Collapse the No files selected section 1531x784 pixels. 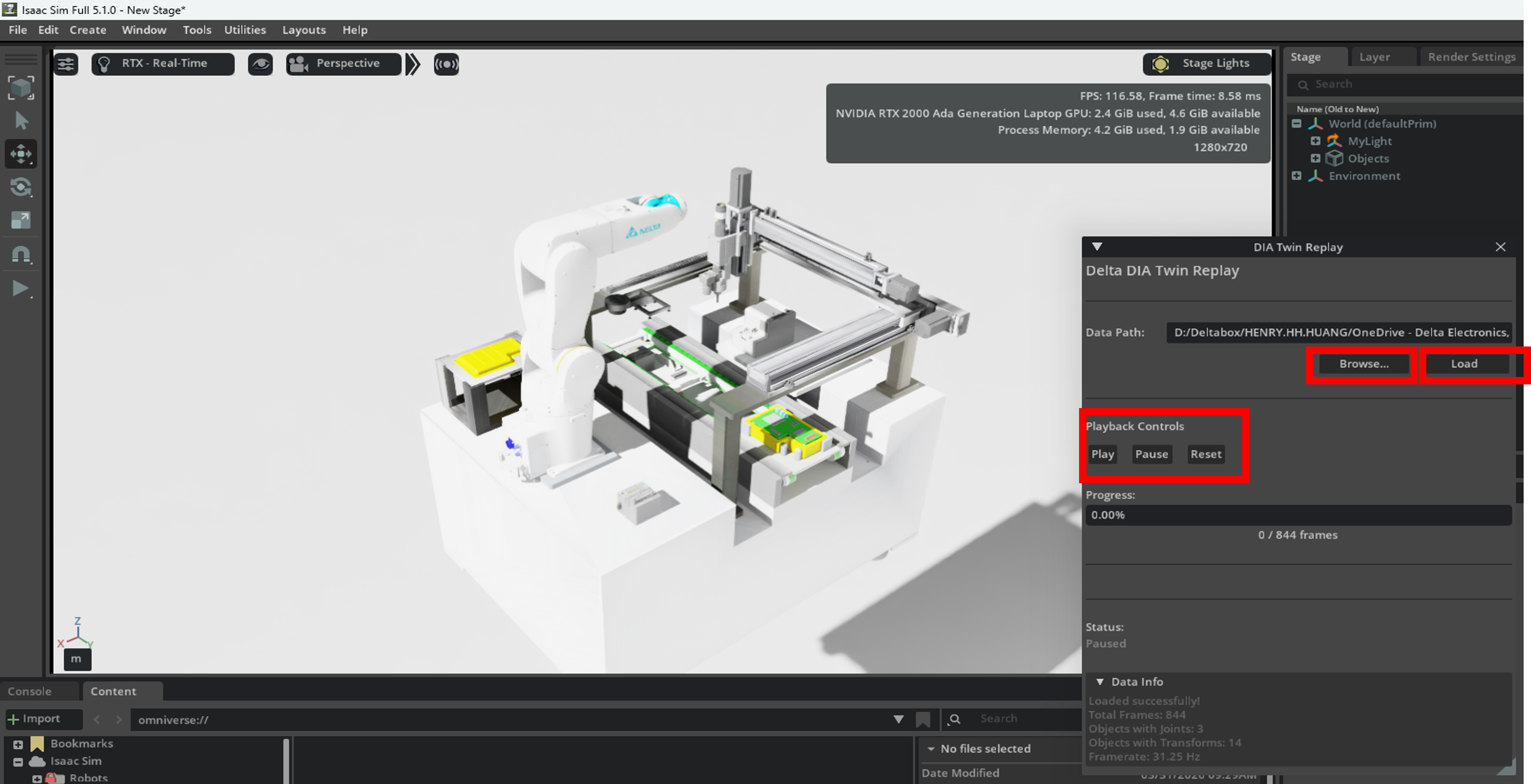coord(931,749)
